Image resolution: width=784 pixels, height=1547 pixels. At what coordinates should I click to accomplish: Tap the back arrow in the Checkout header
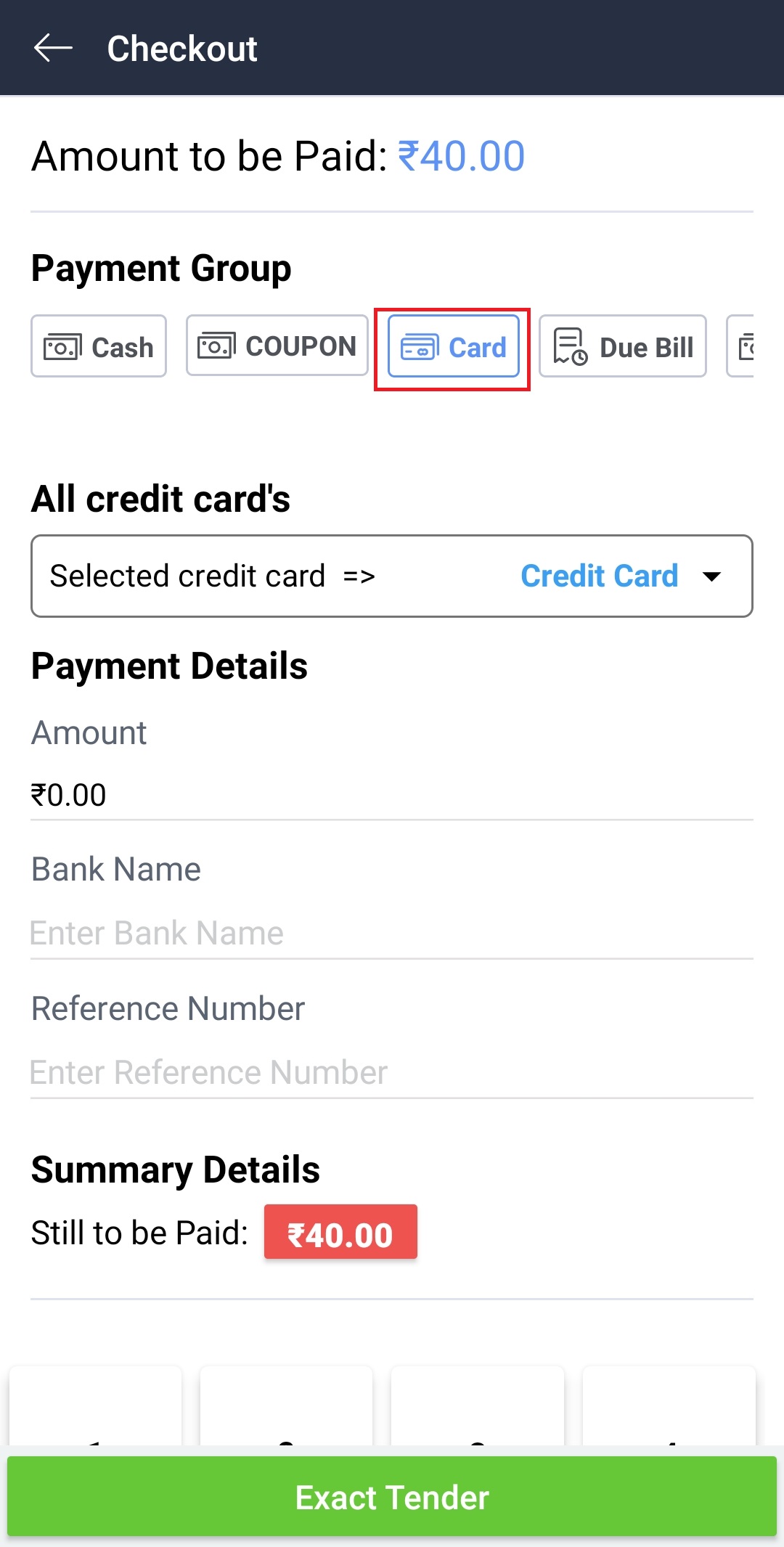53,49
